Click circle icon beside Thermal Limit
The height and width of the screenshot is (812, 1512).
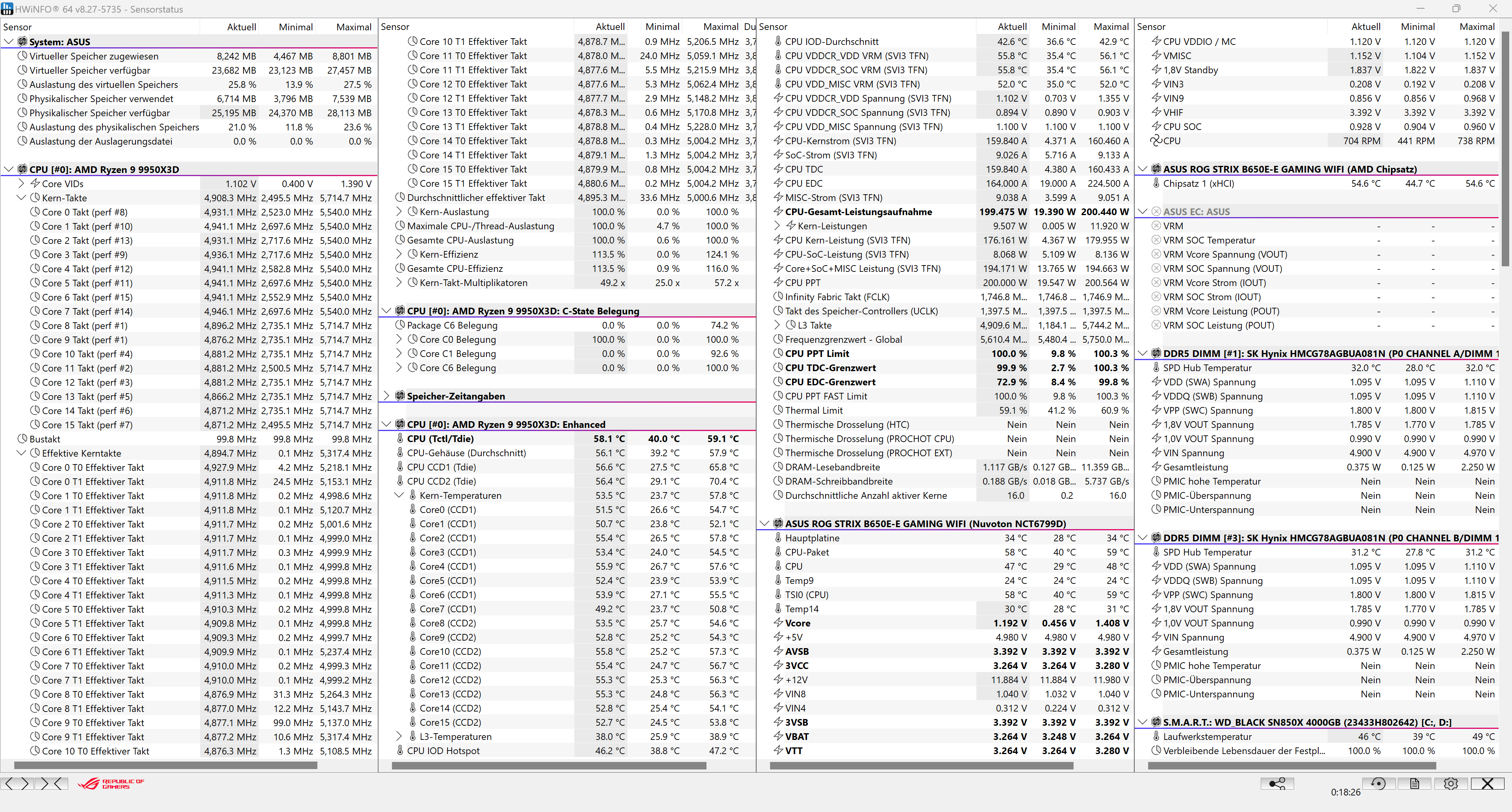[778, 410]
